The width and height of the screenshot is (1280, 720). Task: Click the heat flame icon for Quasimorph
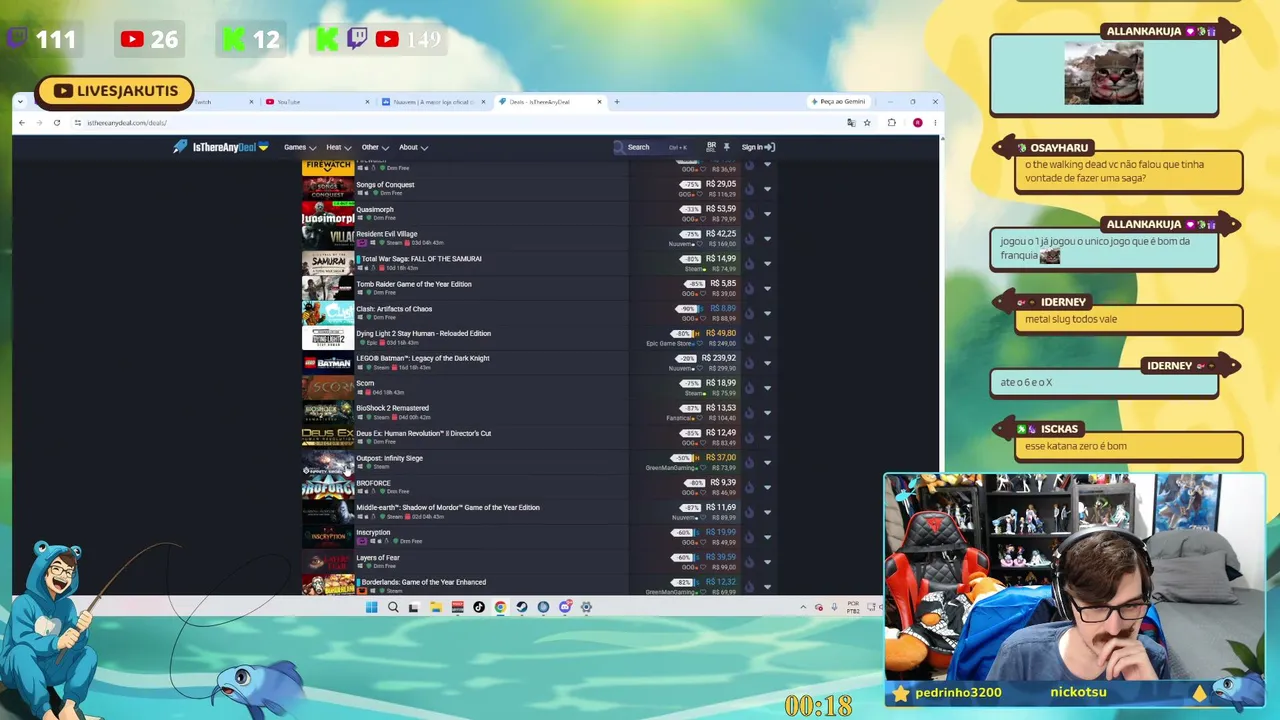(x=749, y=213)
